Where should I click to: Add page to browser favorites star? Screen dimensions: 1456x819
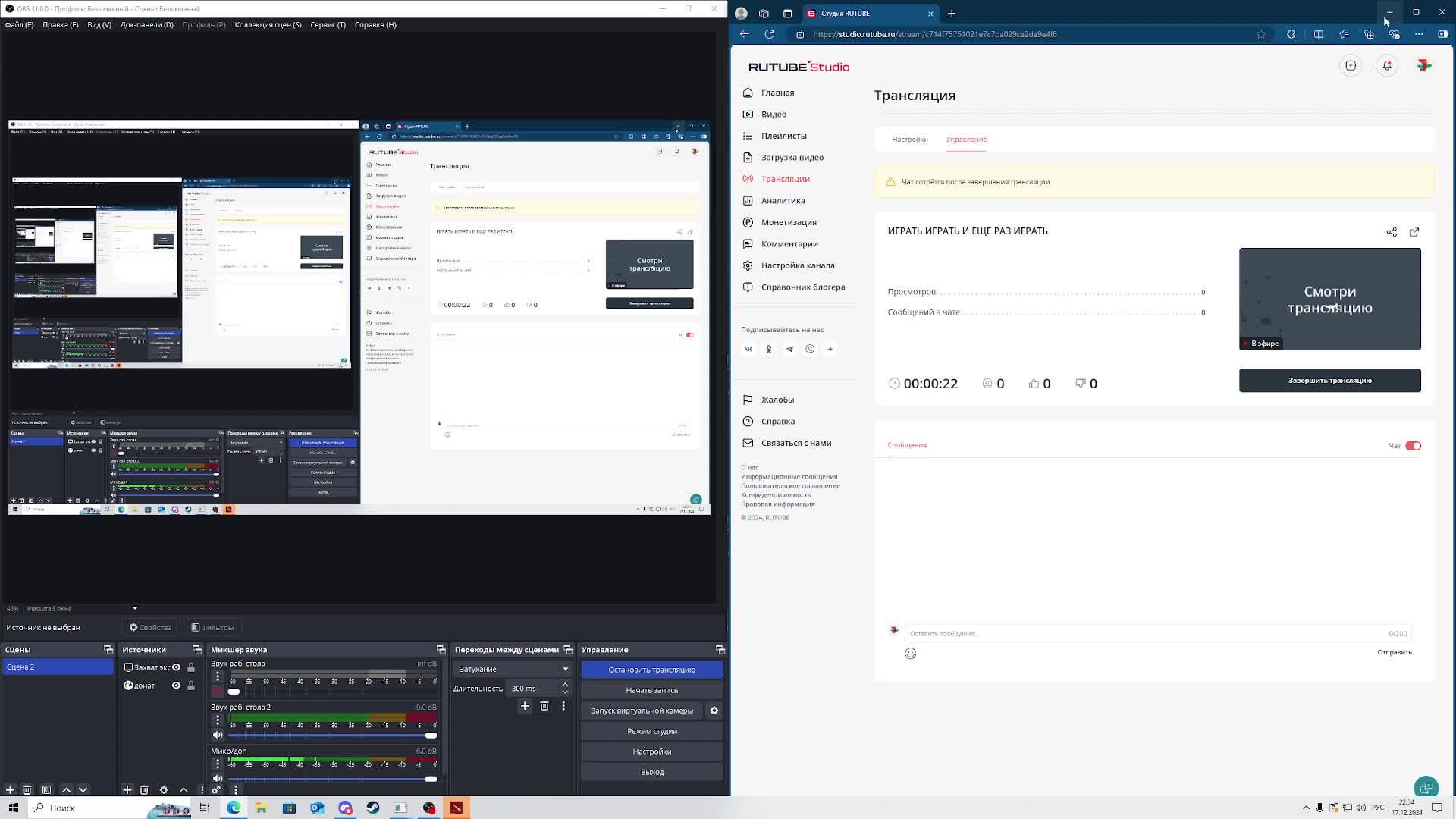pyautogui.click(x=1260, y=34)
